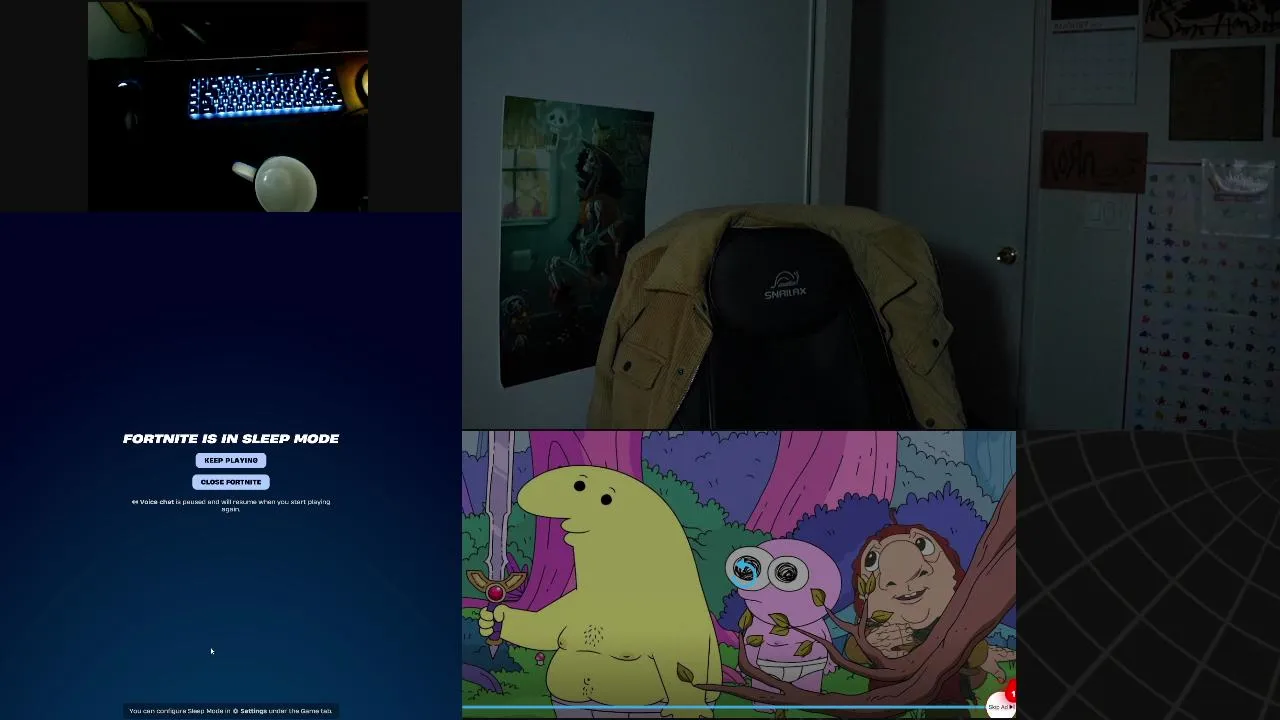Click the red notification badge on video
Viewport: 1280px width, 720px height.
pyautogui.click(x=1010, y=692)
